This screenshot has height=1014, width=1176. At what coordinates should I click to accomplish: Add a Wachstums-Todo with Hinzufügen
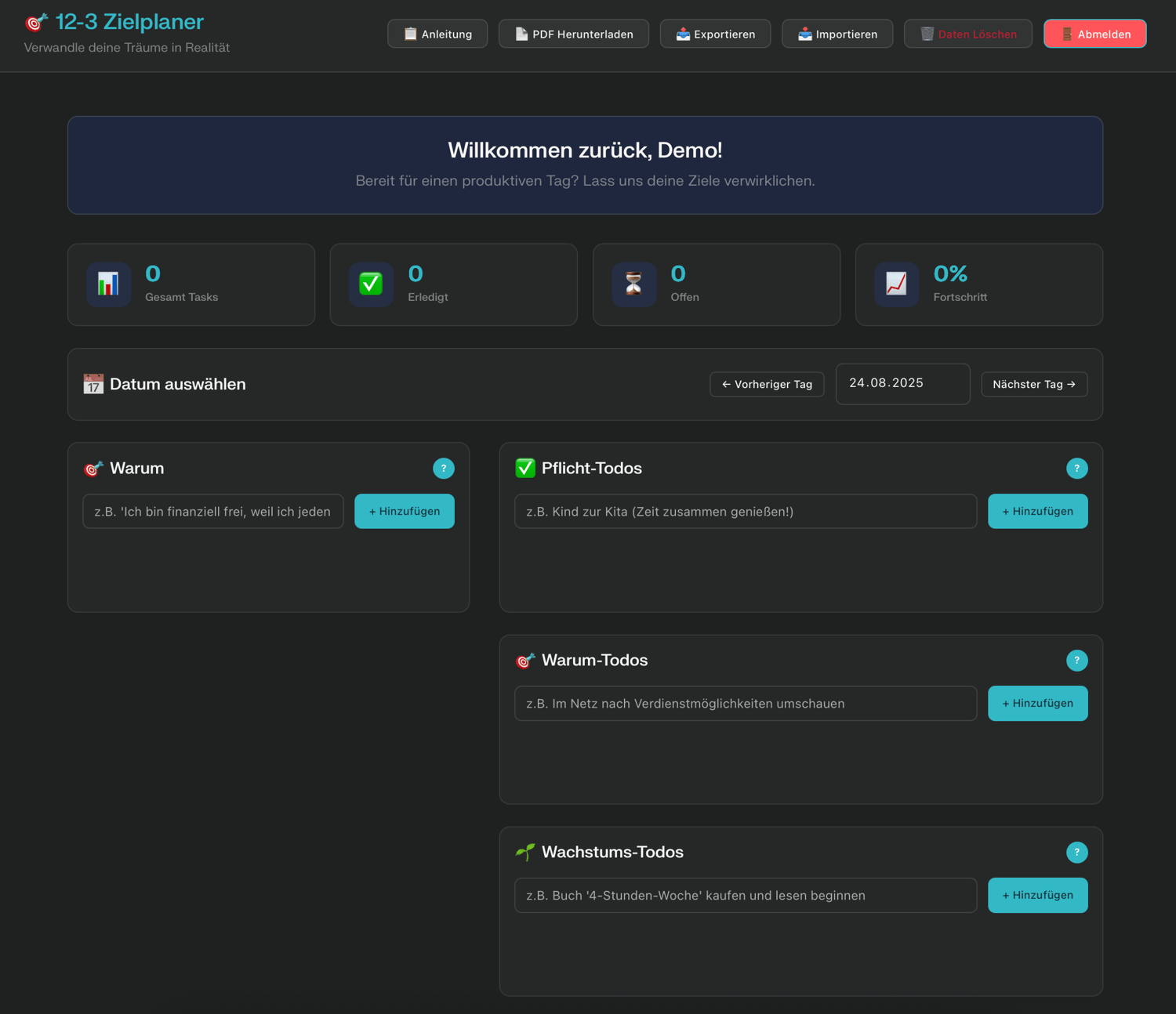click(x=1038, y=895)
